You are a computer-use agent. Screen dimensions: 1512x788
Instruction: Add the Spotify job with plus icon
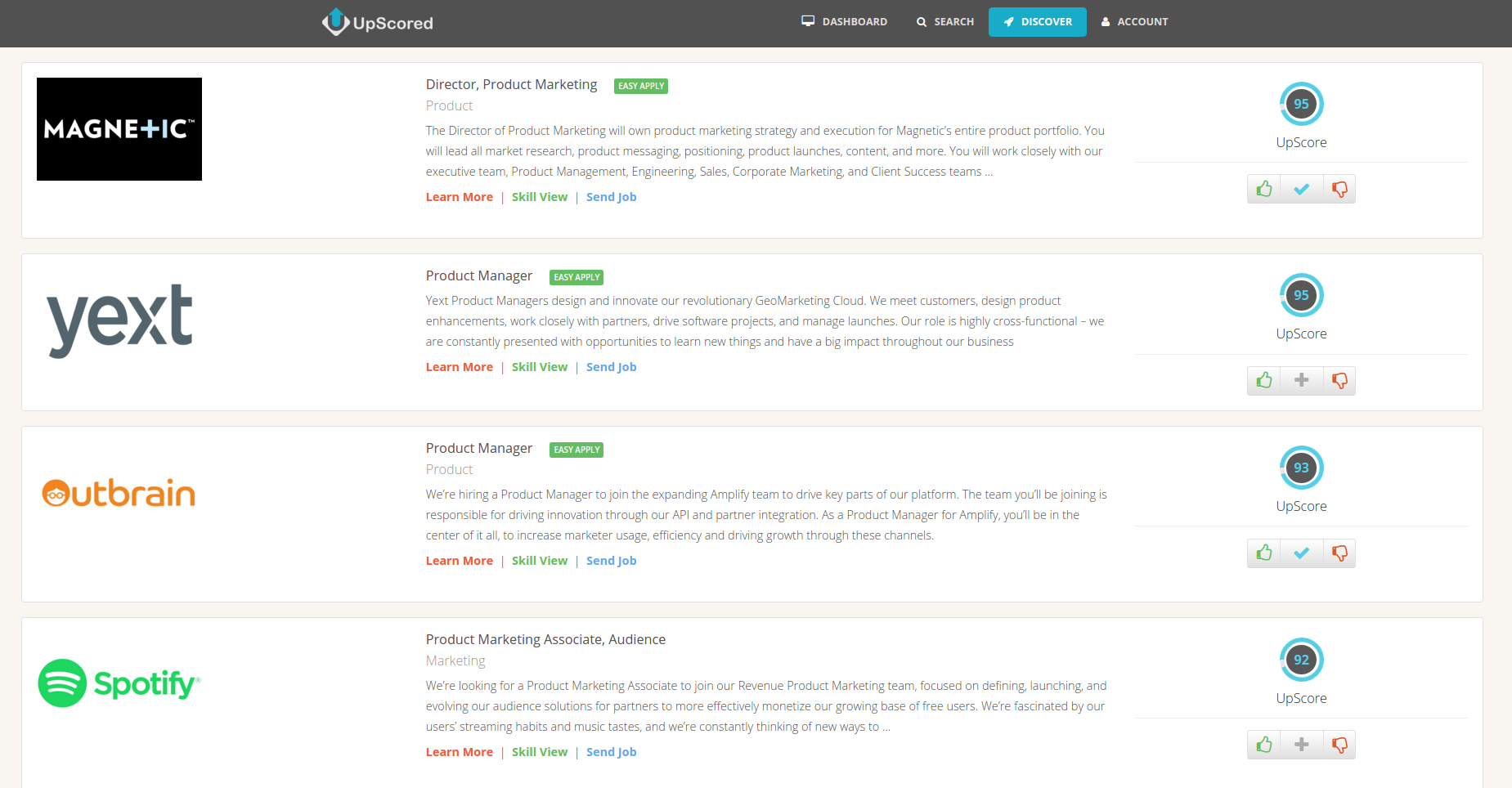[1301, 745]
